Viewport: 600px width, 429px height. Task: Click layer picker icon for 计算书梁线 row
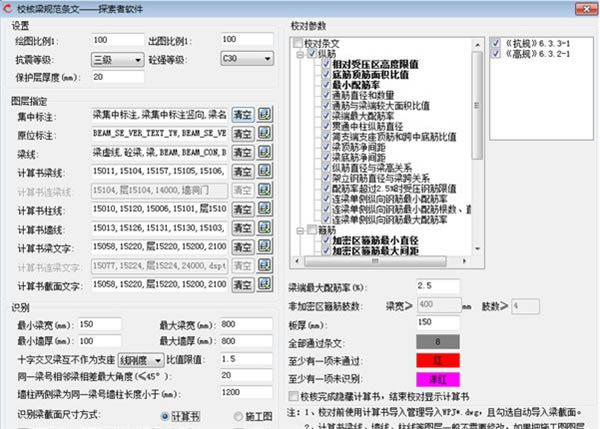click(x=264, y=171)
